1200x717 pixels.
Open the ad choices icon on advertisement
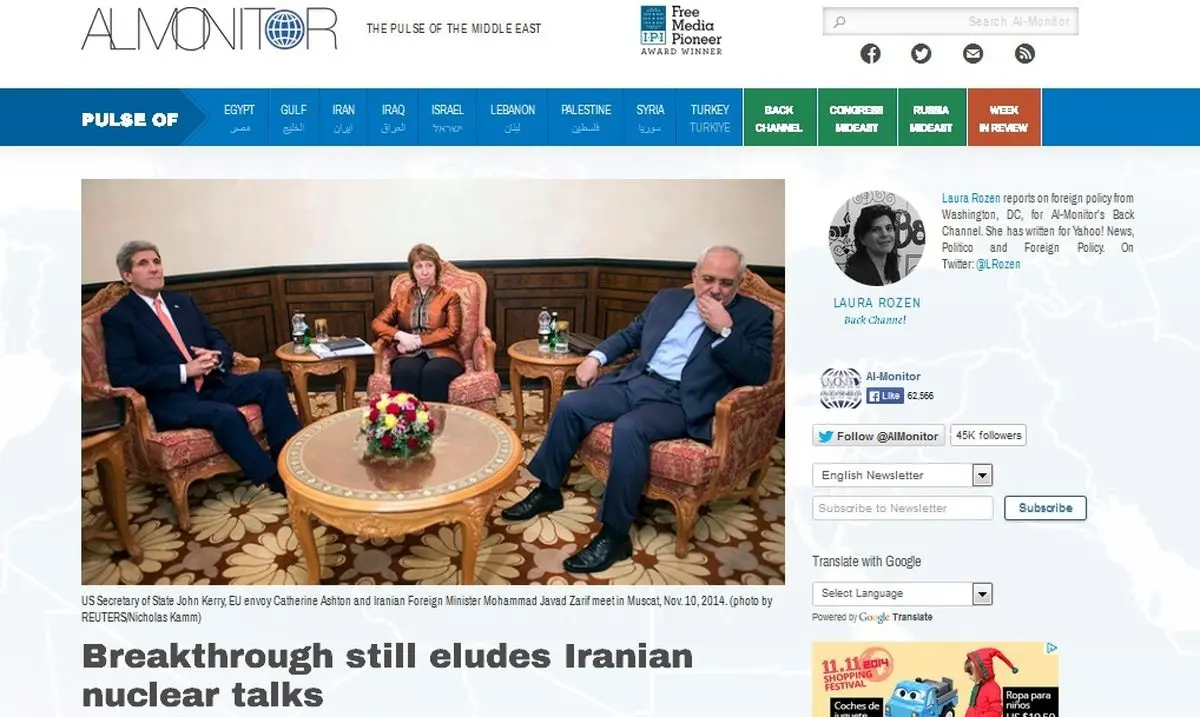tap(1051, 649)
